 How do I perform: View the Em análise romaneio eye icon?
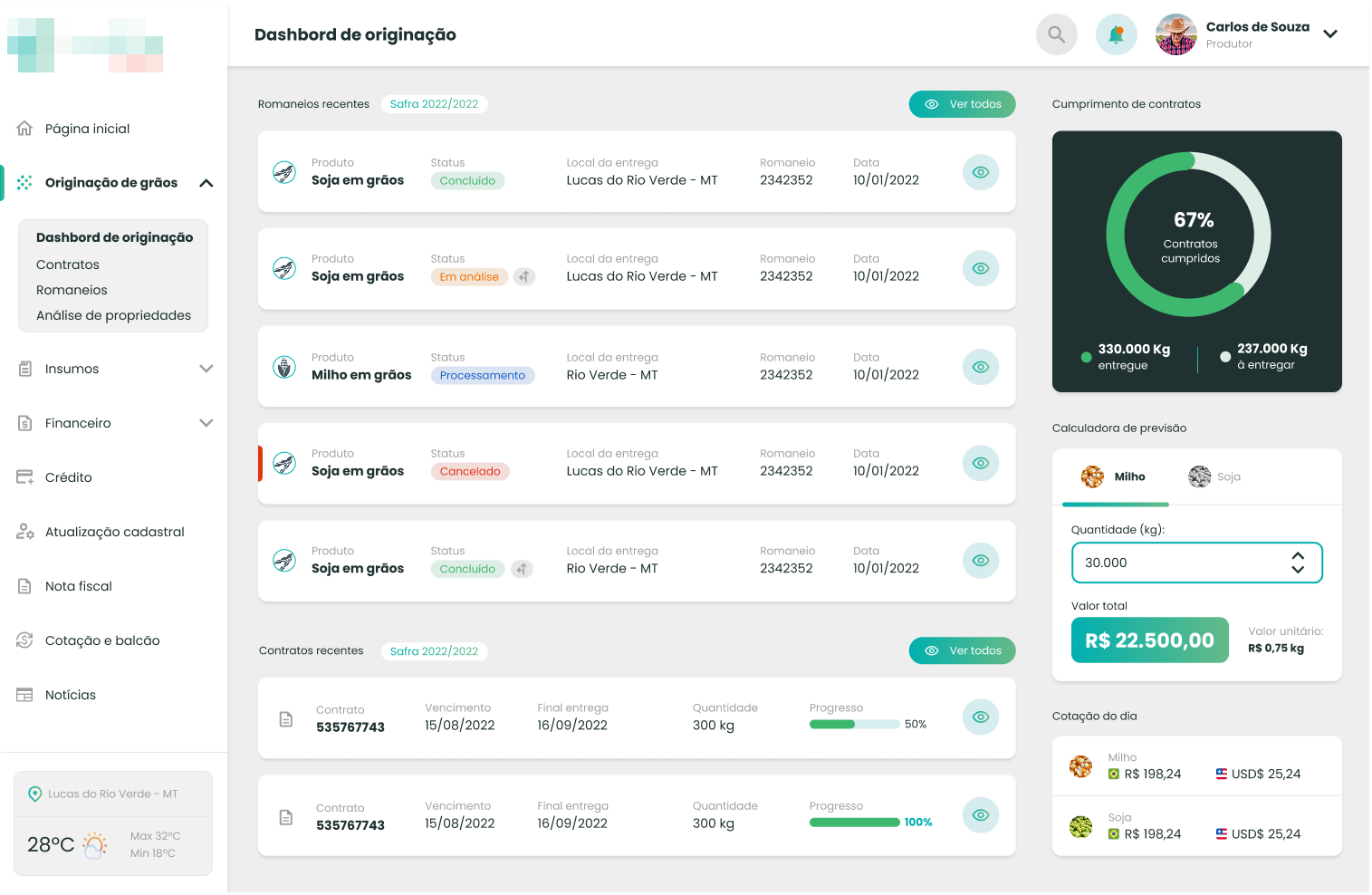(980, 268)
